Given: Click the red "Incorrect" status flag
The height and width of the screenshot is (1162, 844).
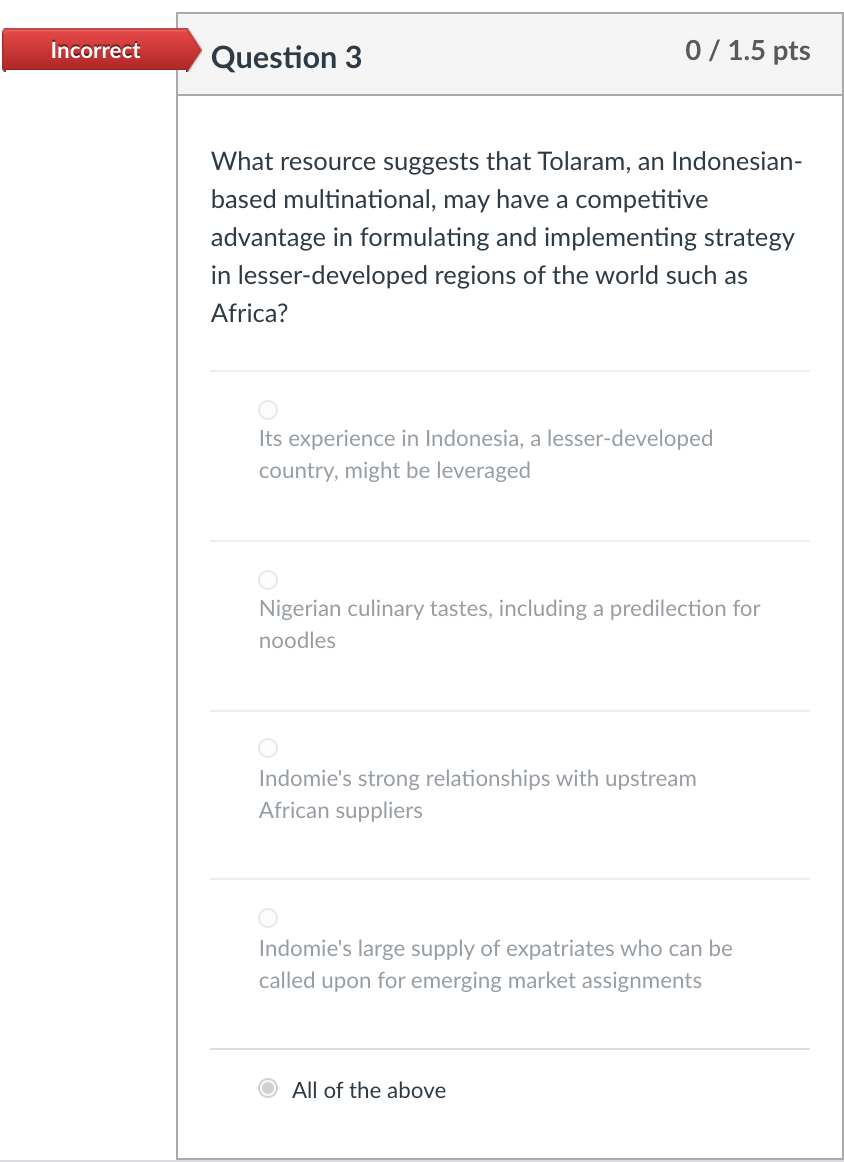Looking at the screenshot, I should click(x=94, y=50).
